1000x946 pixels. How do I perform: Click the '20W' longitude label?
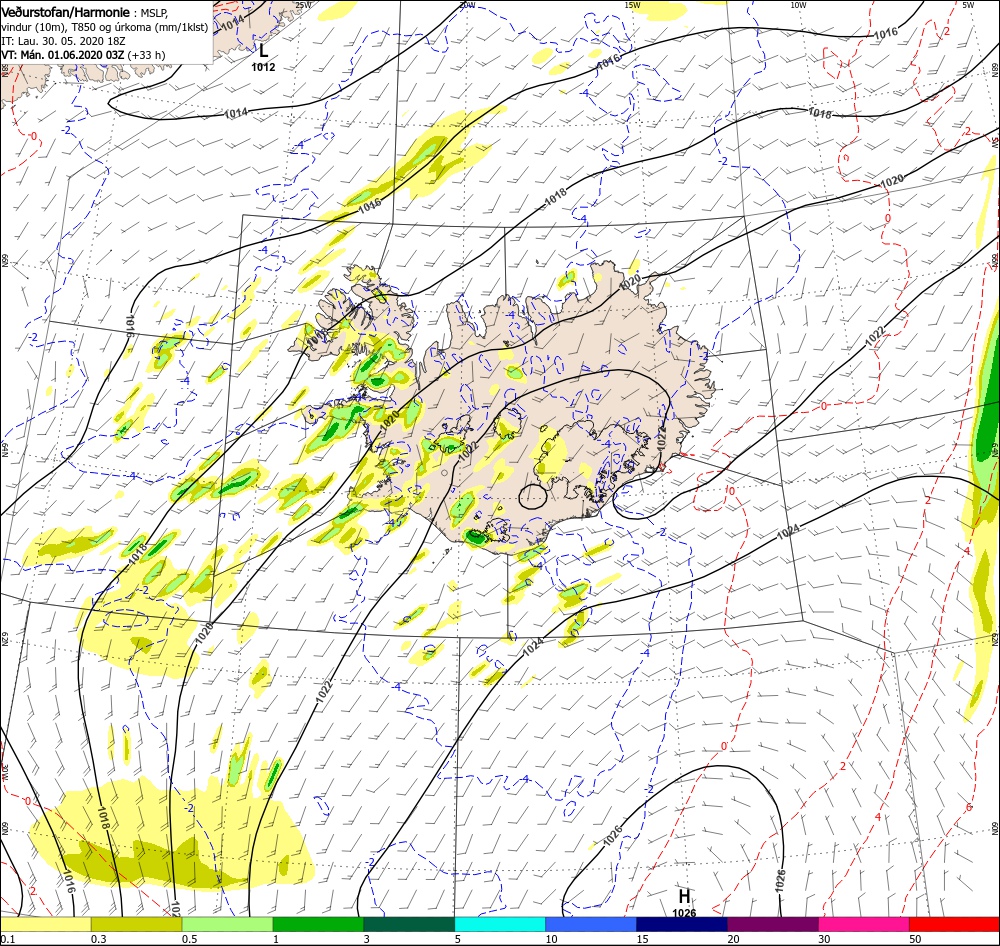coord(467,4)
